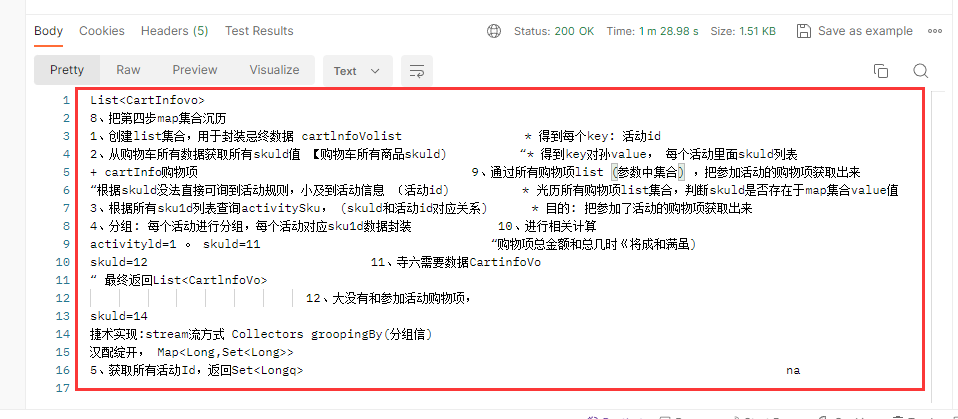Select the Pretty view mode
Screen dimensions: 958x419
click(x=67, y=70)
